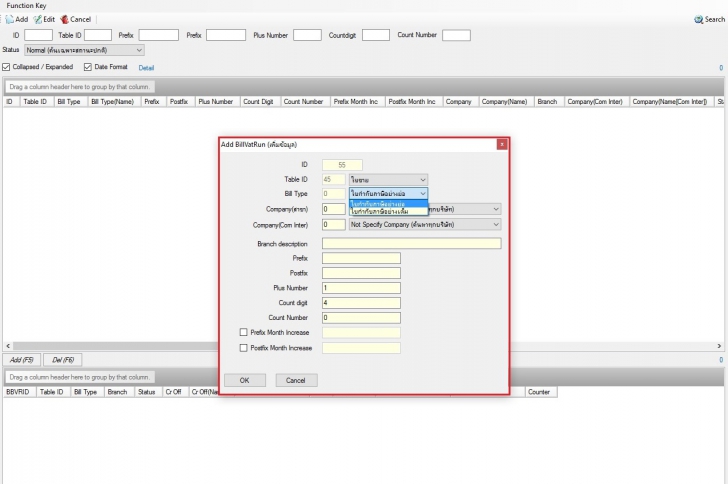Click the dialog Cancel button
The height and width of the screenshot is (484, 728).
pyautogui.click(x=296, y=380)
